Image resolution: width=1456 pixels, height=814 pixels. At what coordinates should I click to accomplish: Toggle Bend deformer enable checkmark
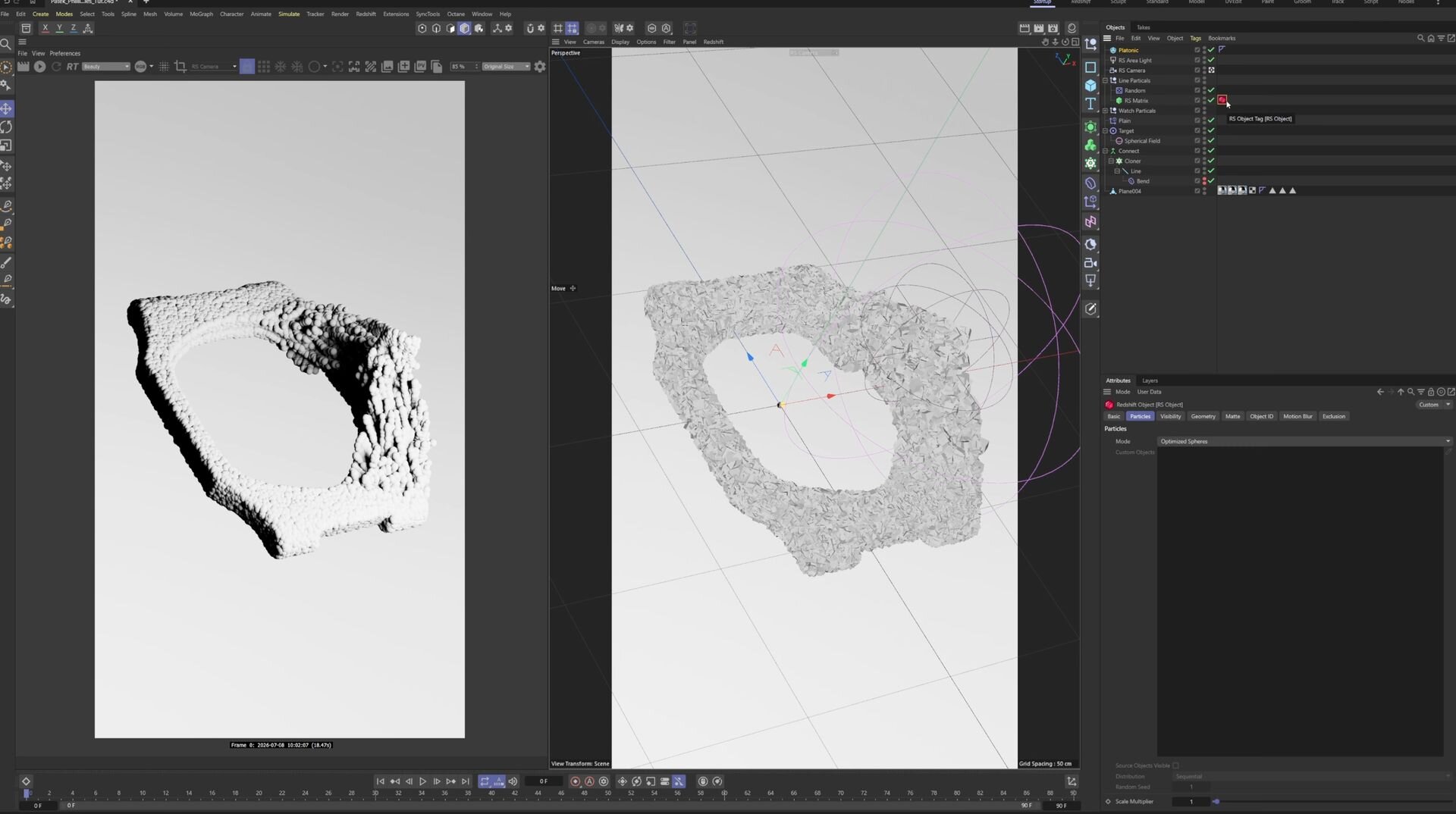1211,181
